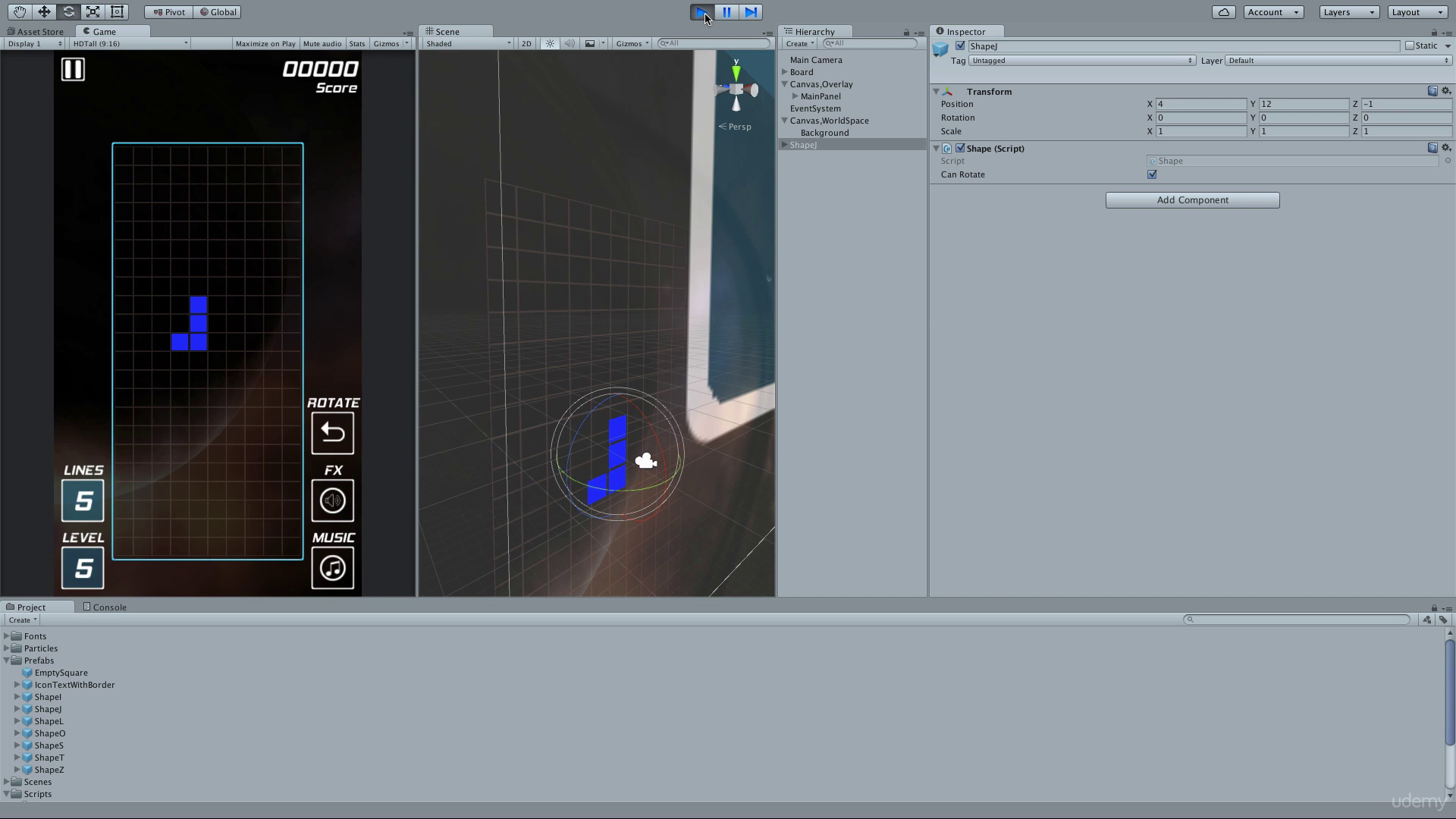Open the Tag Untagged dropdown
This screenshot has width=1456, height=819.
1082,60
